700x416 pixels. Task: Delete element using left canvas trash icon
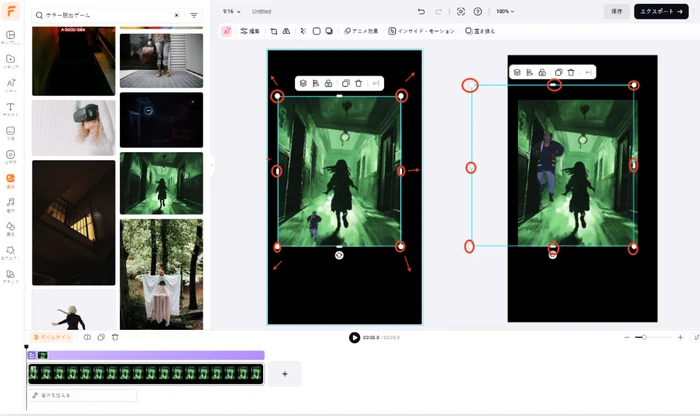(x=358, y=83)
